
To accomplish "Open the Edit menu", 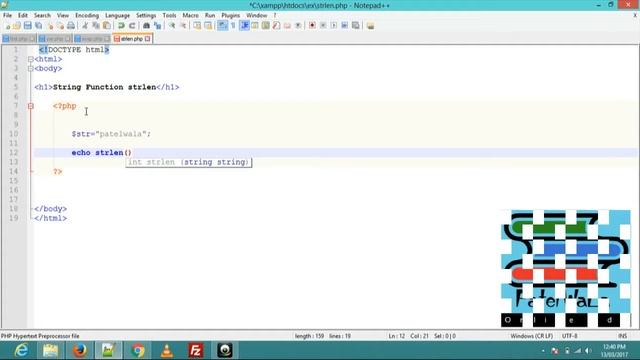I will pyautogui.click(x=23, y=15).
